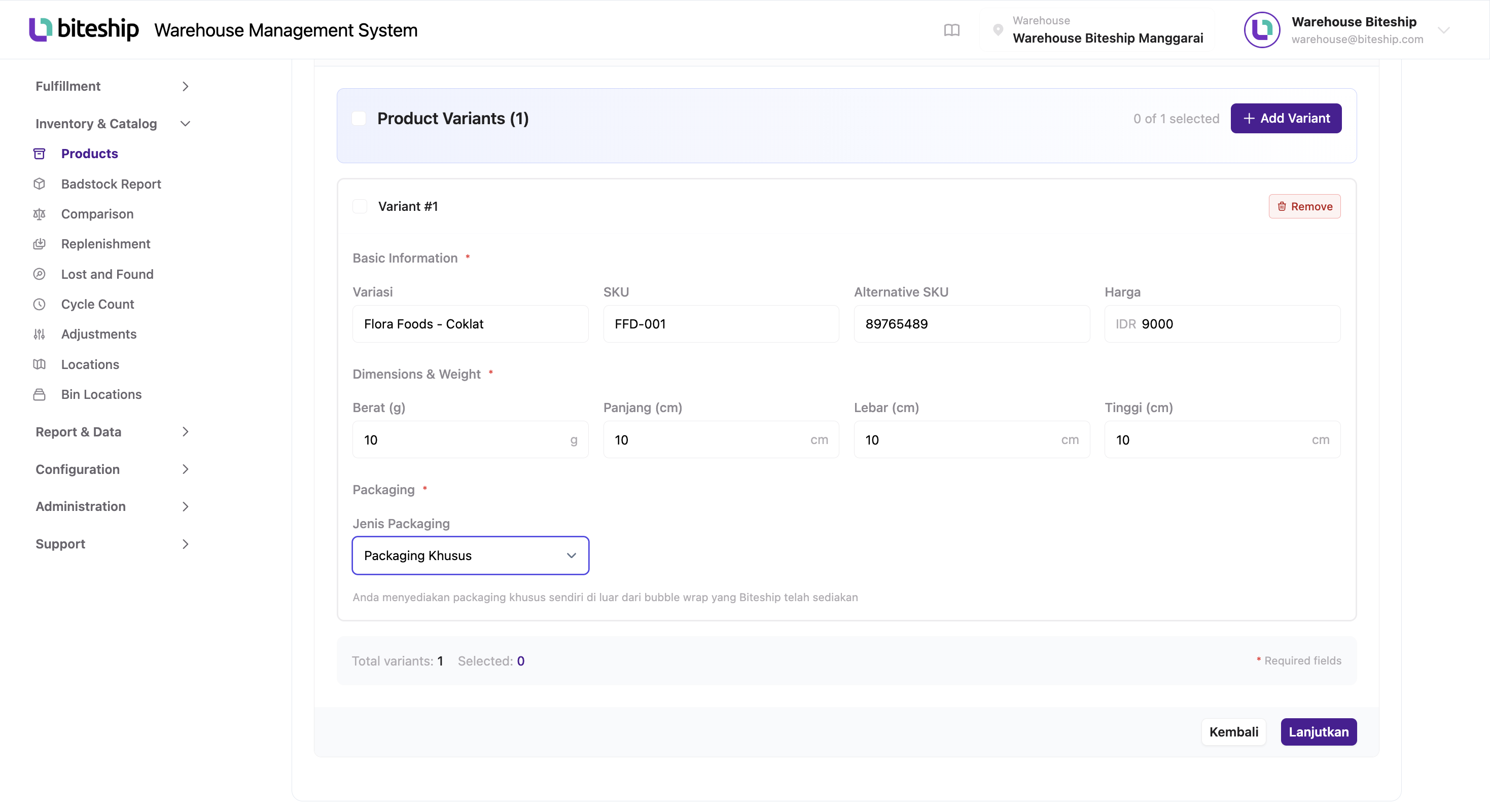This screenshot has width=1490, height=812.
Task: Click the SKU input field
Action: 721,324
